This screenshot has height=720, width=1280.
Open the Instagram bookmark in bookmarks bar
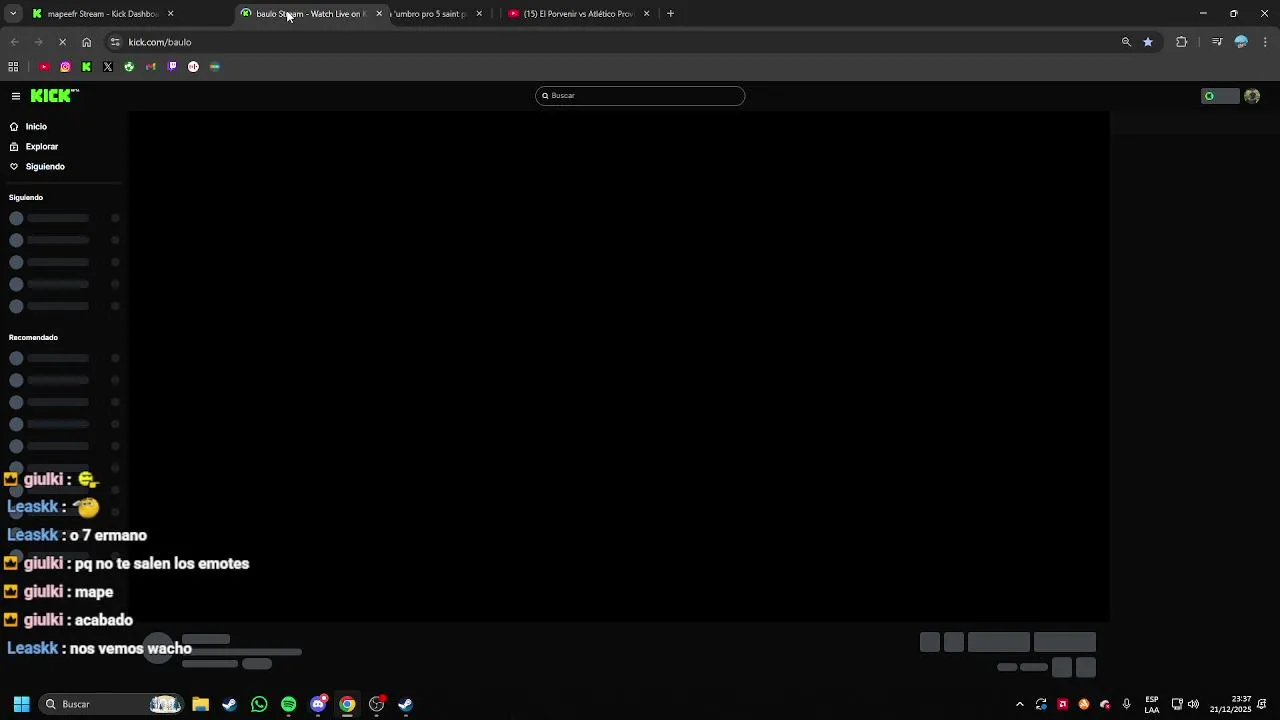coord(65,67)
